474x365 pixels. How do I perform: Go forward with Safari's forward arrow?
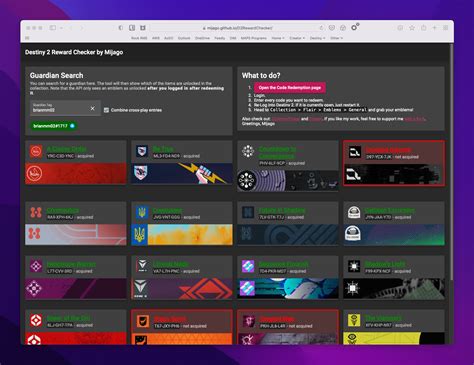pos(82,28)
